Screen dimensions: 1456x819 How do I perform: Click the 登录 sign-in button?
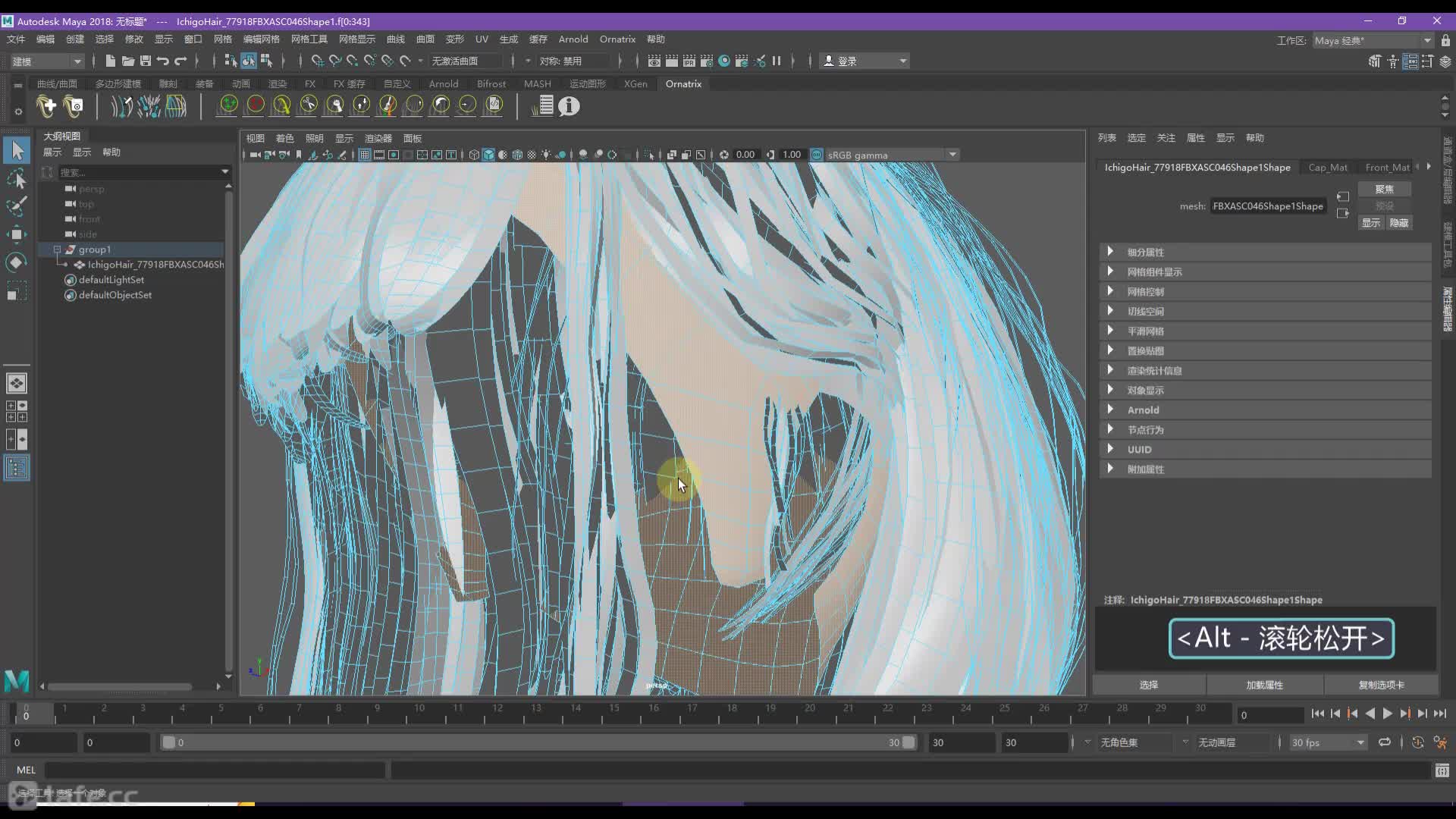pos(864,61)
